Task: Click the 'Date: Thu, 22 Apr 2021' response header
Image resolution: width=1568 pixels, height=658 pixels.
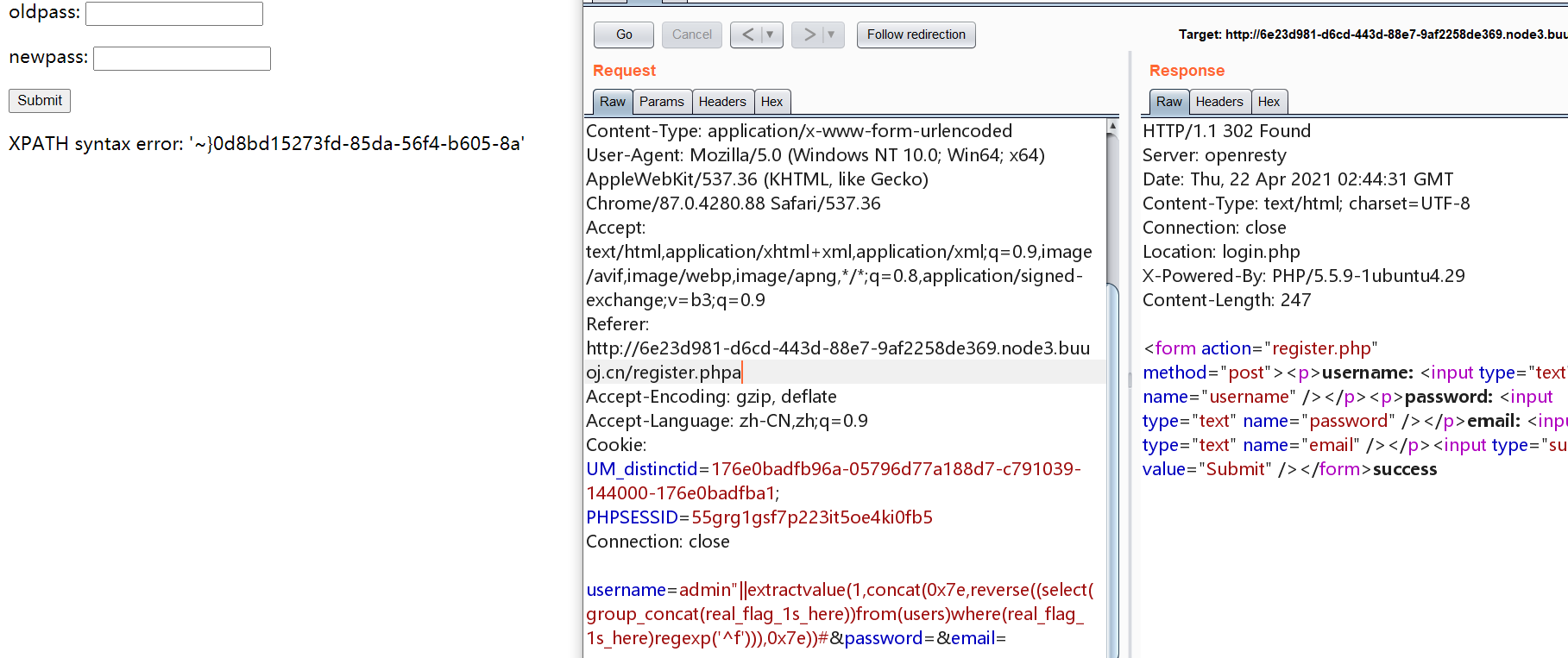Action: click(x=1298, y=179)
